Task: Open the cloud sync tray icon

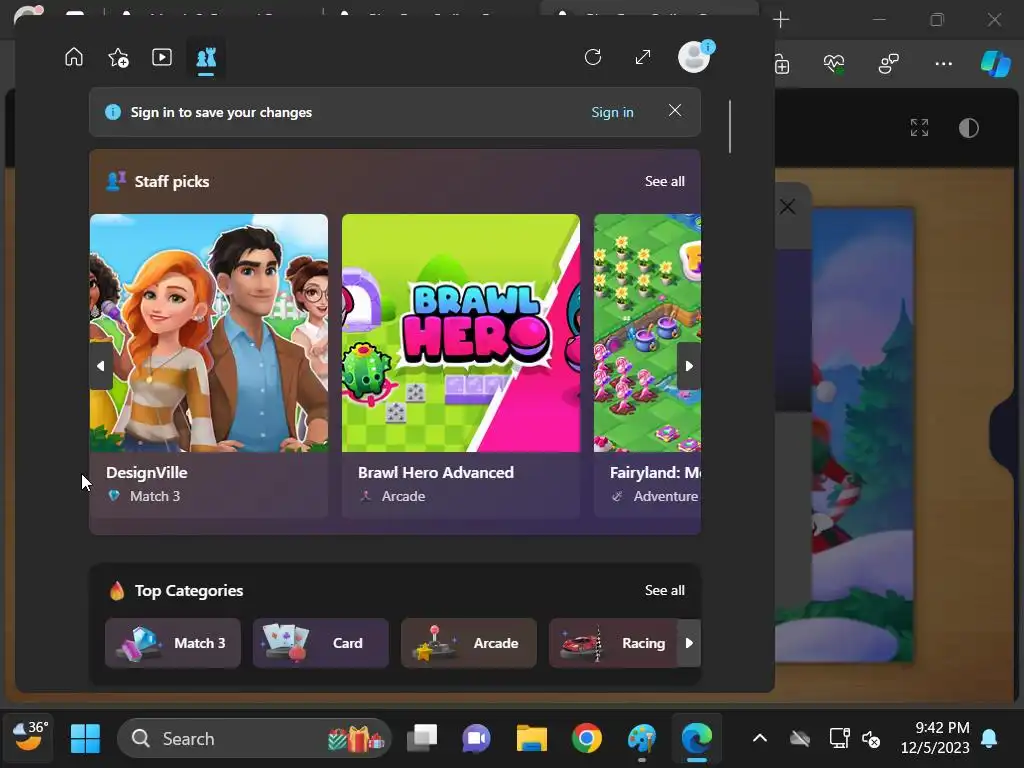Action: (x=799, y=739)
